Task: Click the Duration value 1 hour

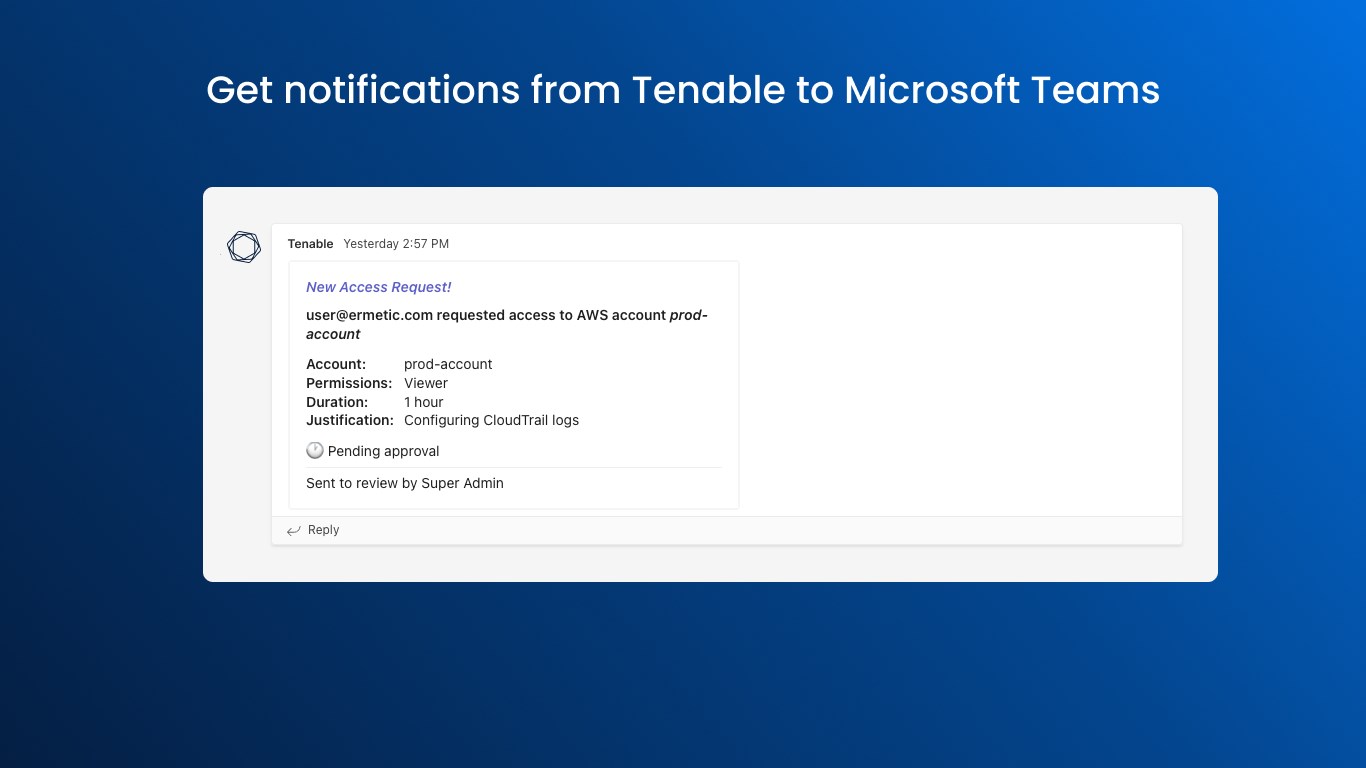Action: pyautogui.click(x=424, y=402)
